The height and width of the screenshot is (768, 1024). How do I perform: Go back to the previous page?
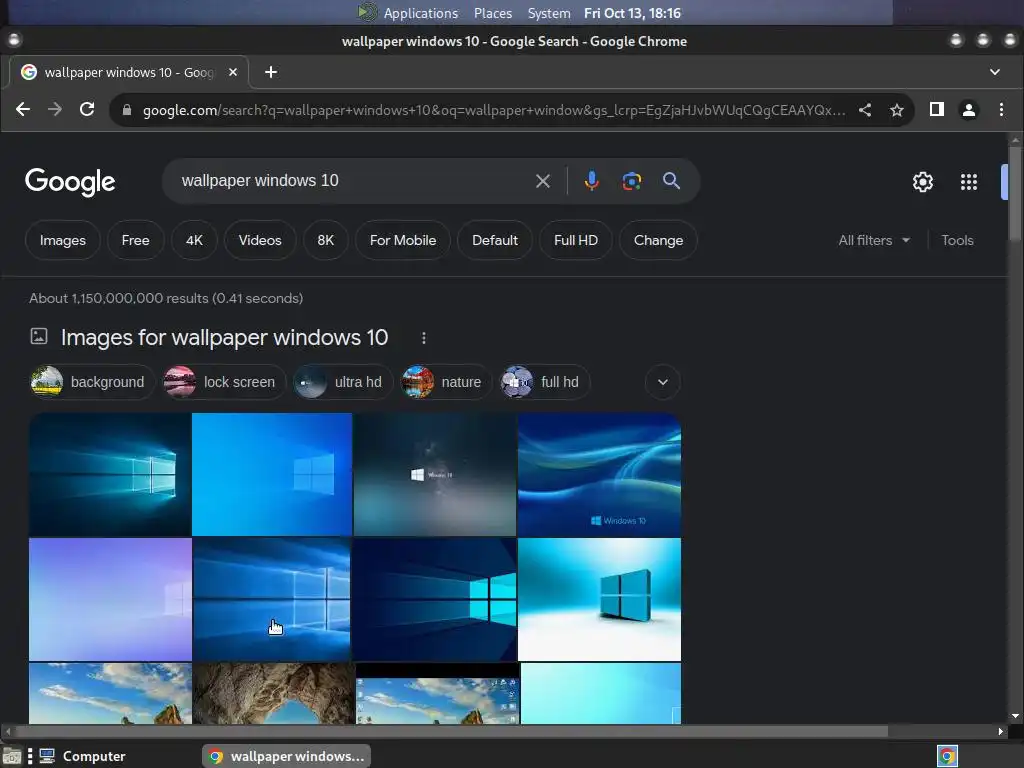coord(23,110)
